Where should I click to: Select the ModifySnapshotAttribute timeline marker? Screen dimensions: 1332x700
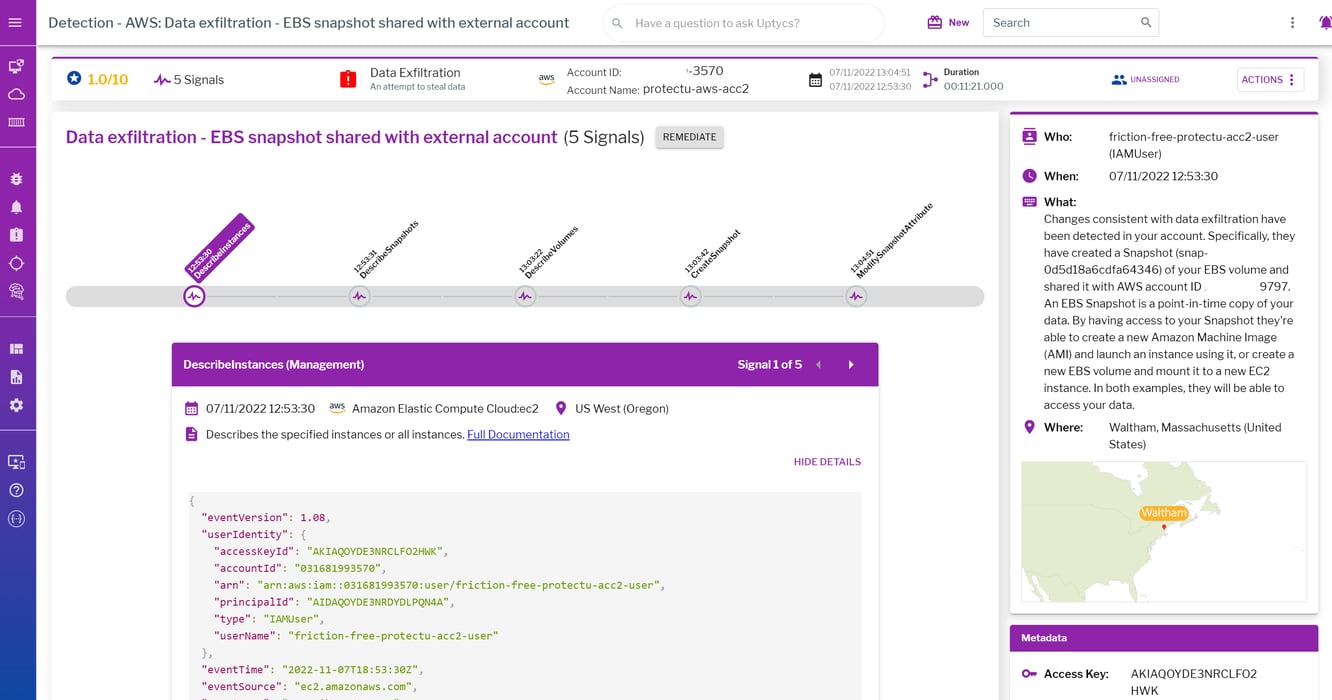tap(856, 296)
